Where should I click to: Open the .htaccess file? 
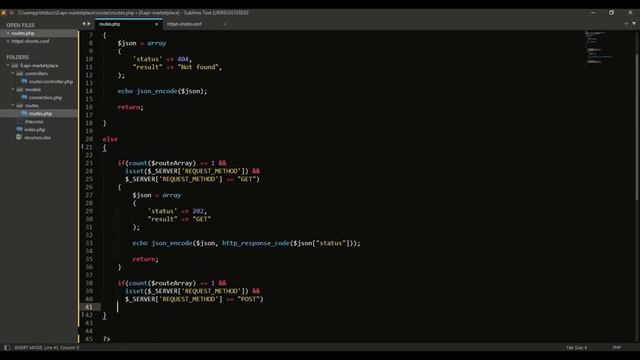pyautogui.click(x=33, y=122)
